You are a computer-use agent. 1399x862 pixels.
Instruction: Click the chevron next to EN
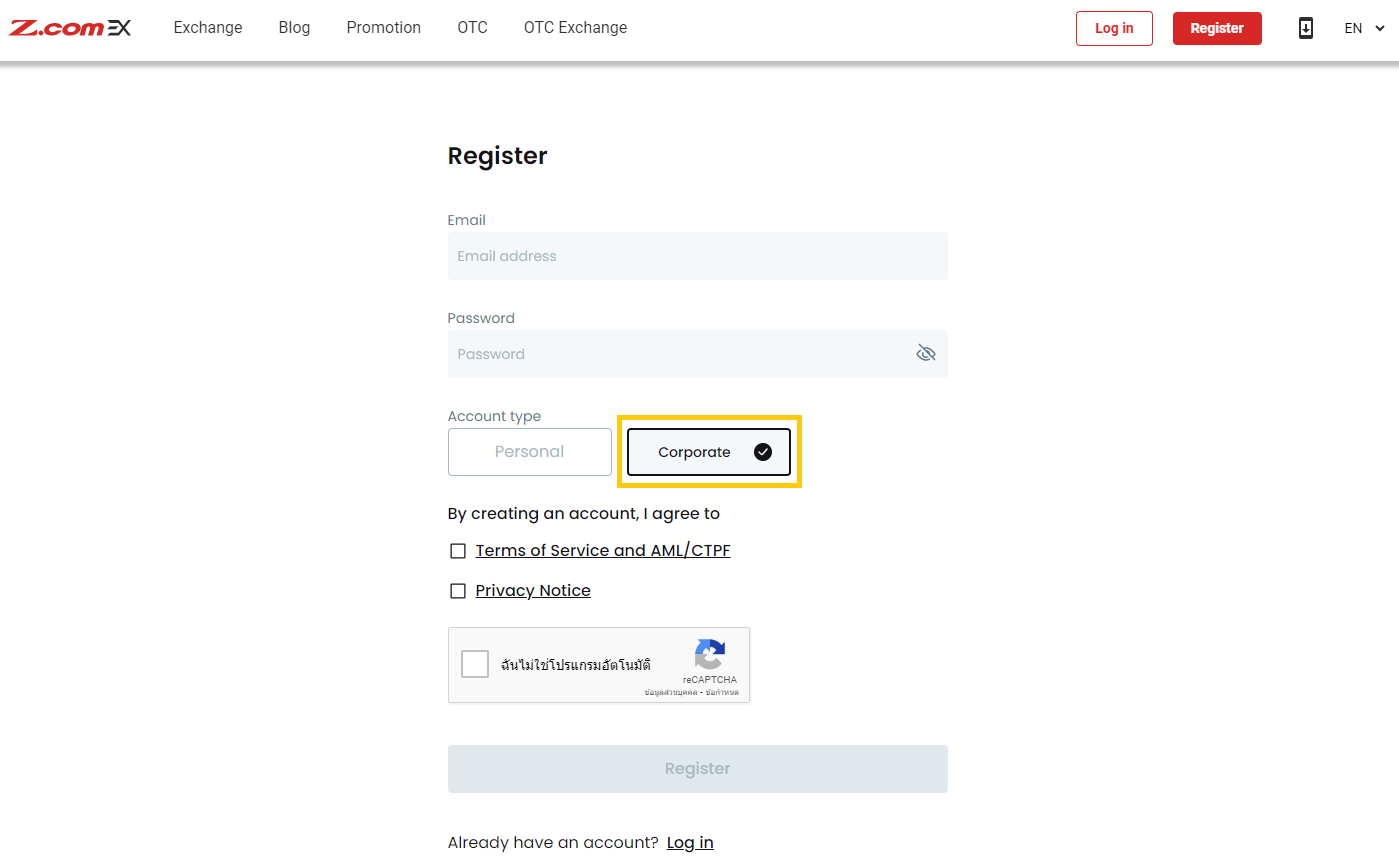[1380, 28]
